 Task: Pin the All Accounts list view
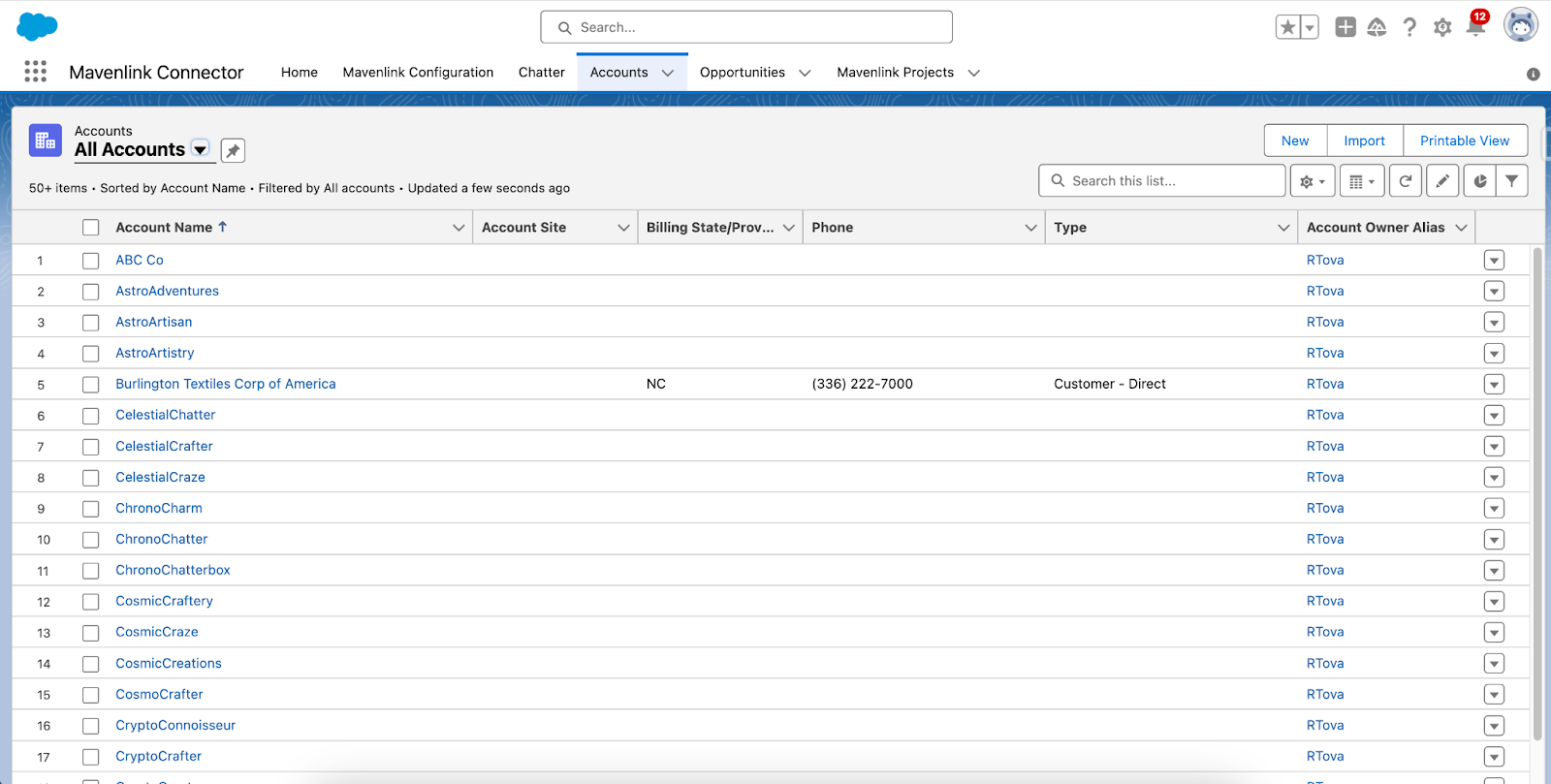pos(233,150)
